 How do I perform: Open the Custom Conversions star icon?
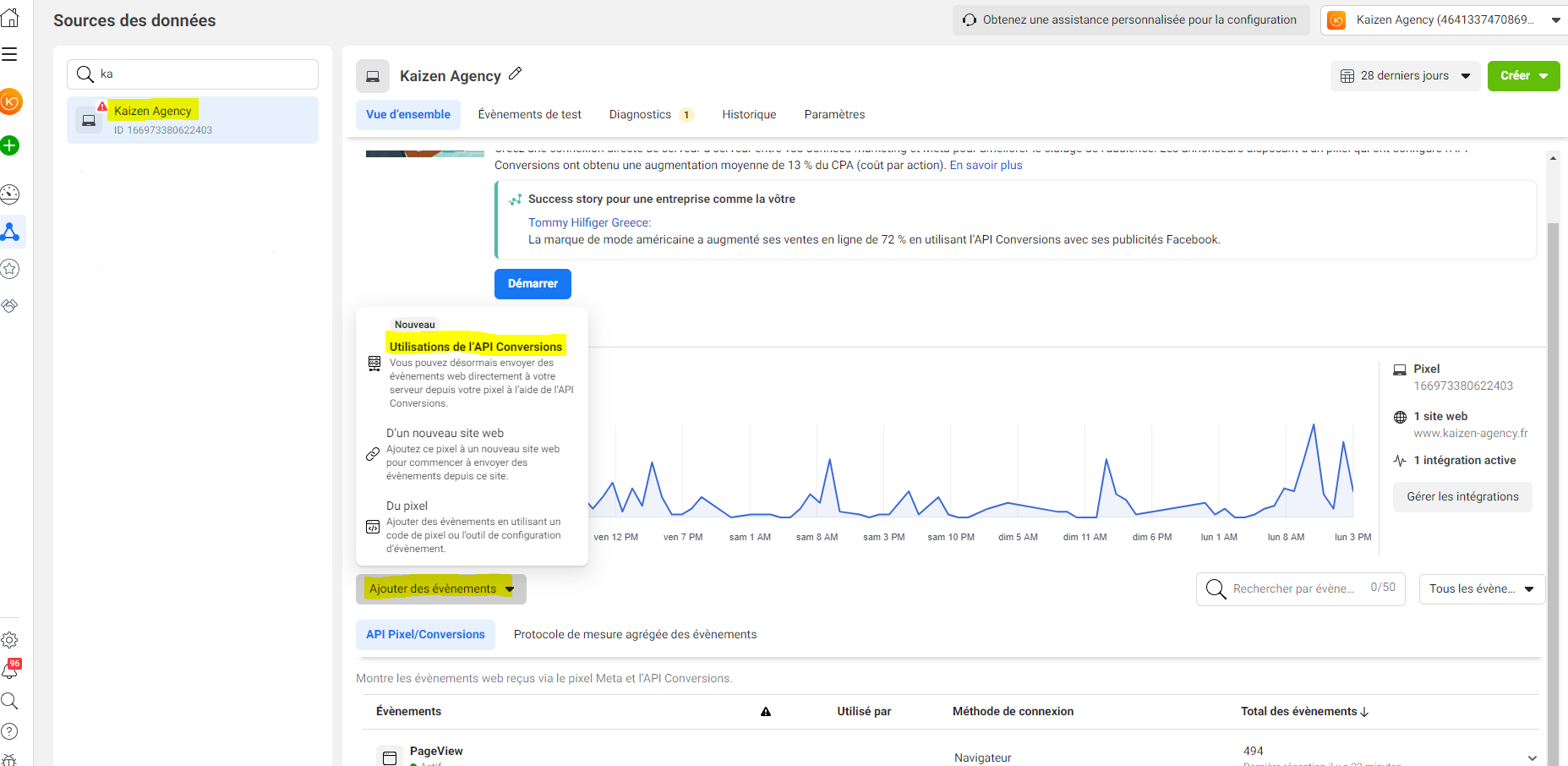[x=9, y=269]
